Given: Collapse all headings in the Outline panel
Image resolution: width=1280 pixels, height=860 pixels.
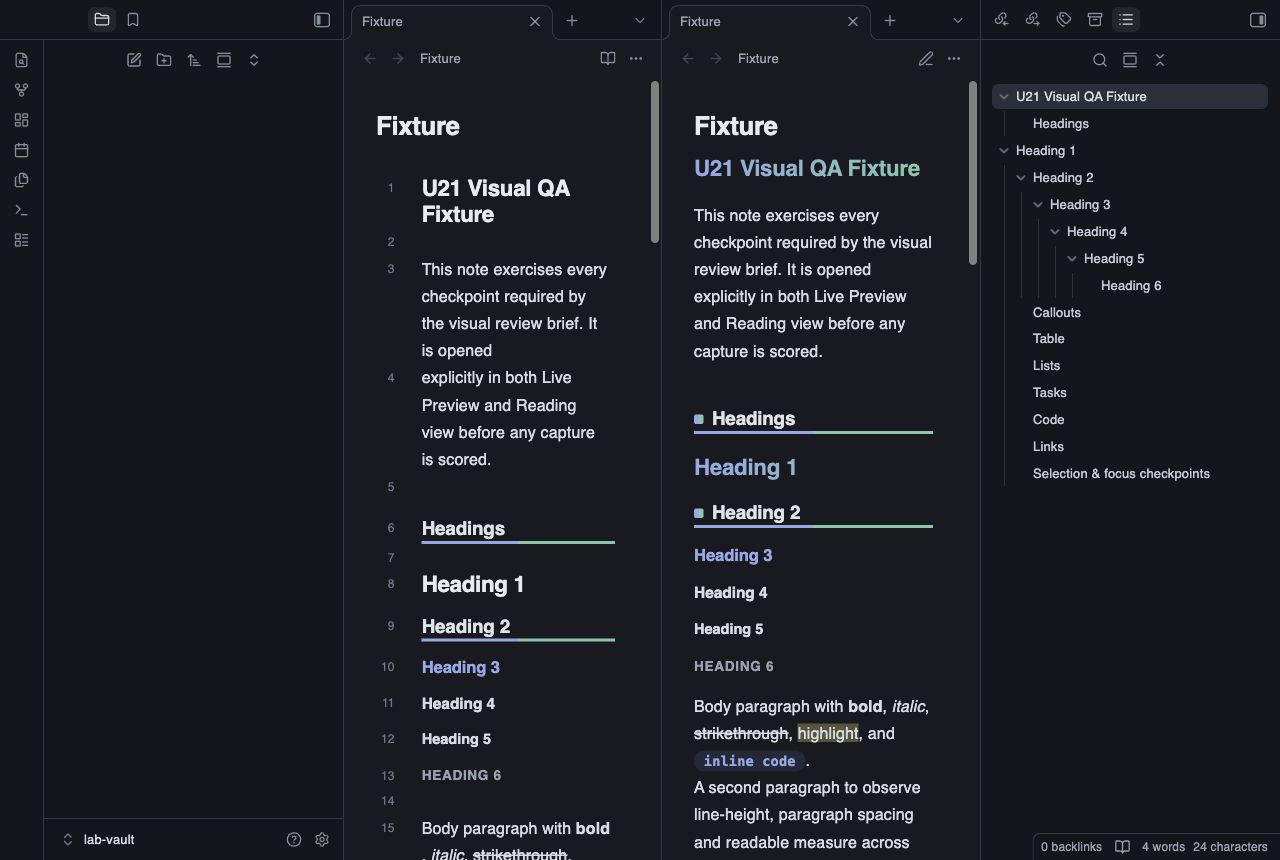Looking at the screenshot, I should pos(1160,60).
